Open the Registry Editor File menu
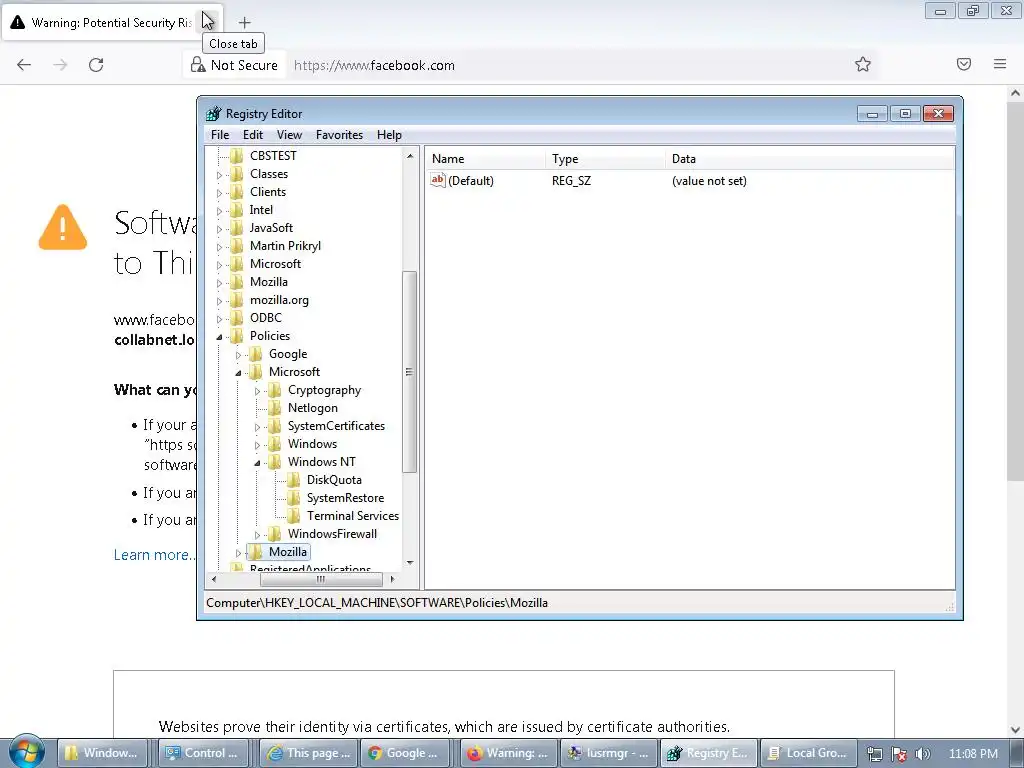The image size is (1024, 768). pos(220,135)
